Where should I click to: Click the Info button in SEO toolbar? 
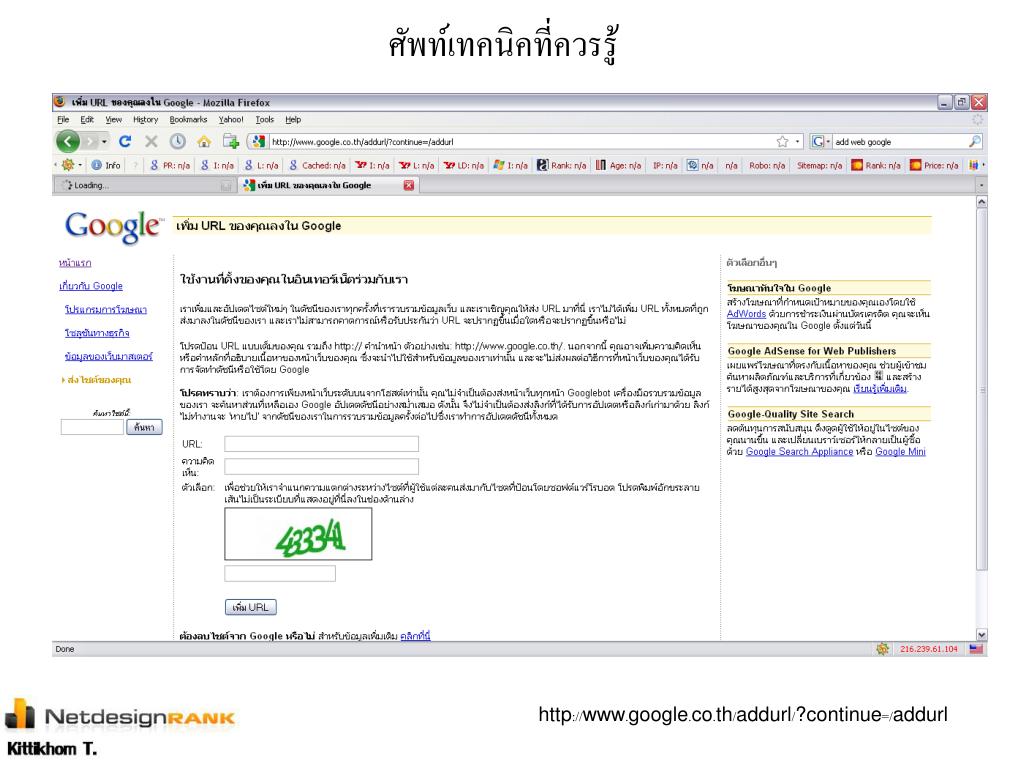[x=106, y=165]
